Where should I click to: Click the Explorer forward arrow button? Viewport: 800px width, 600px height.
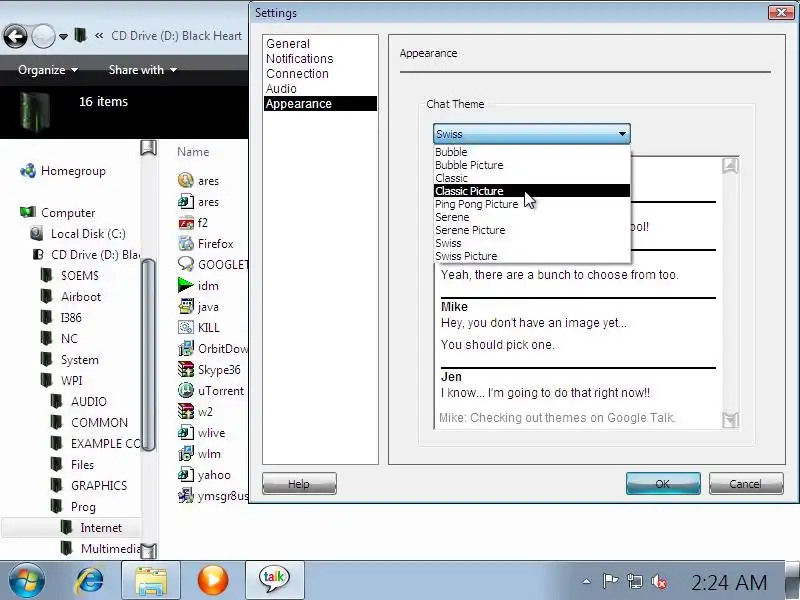pos(43,36)
